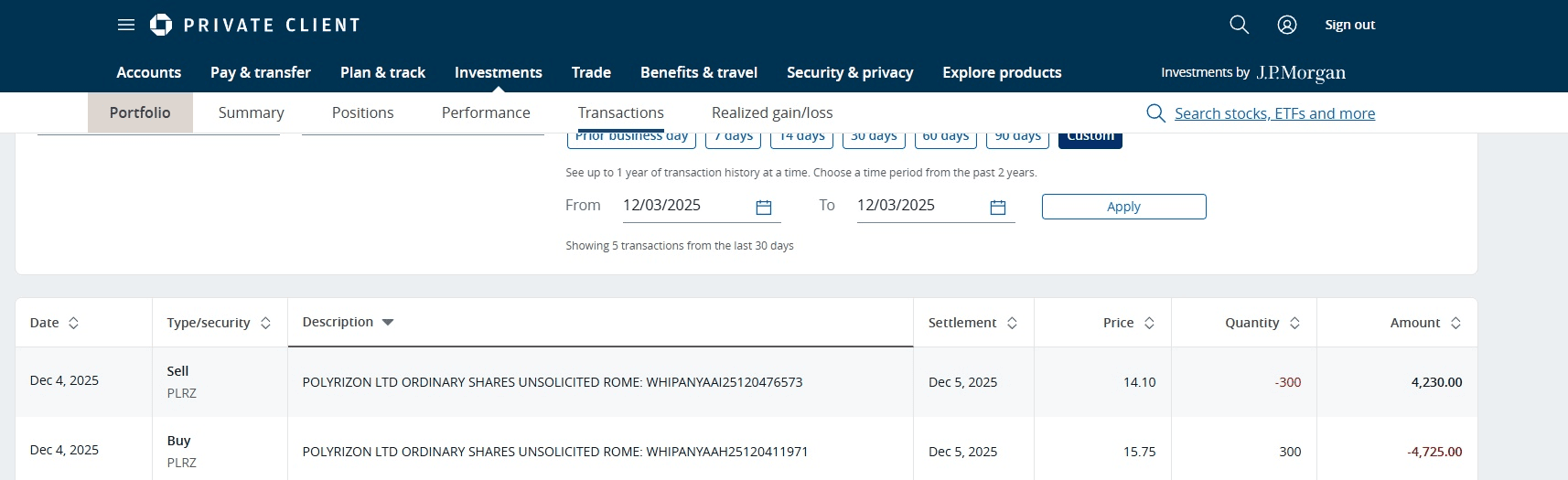Screen dimensions: 1568x480
Task: Sort by Type/security column arrows
Action: coord(265,323)
